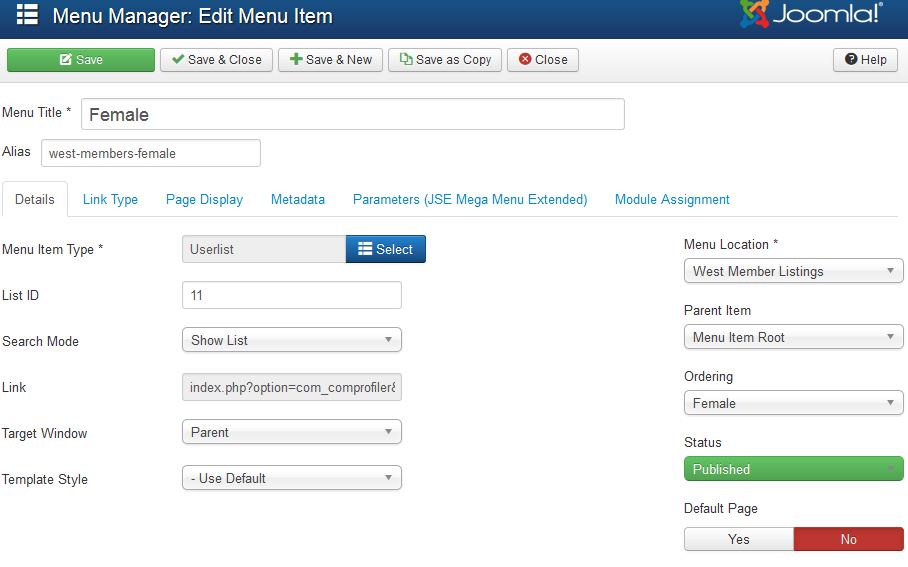Open the Published status dropdown
The height and width of the screenshot is (567, 908).
point(793,469)
